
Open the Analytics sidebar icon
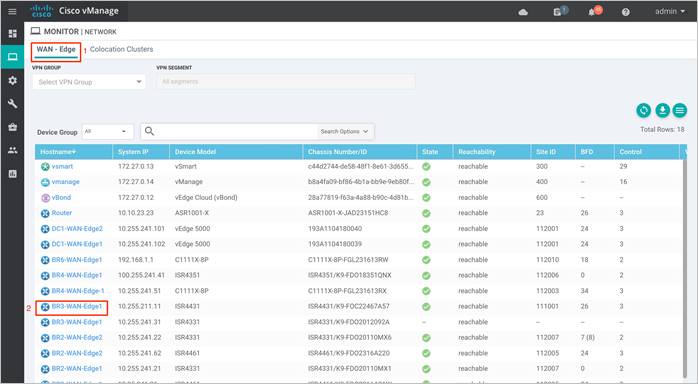point(12,174)
